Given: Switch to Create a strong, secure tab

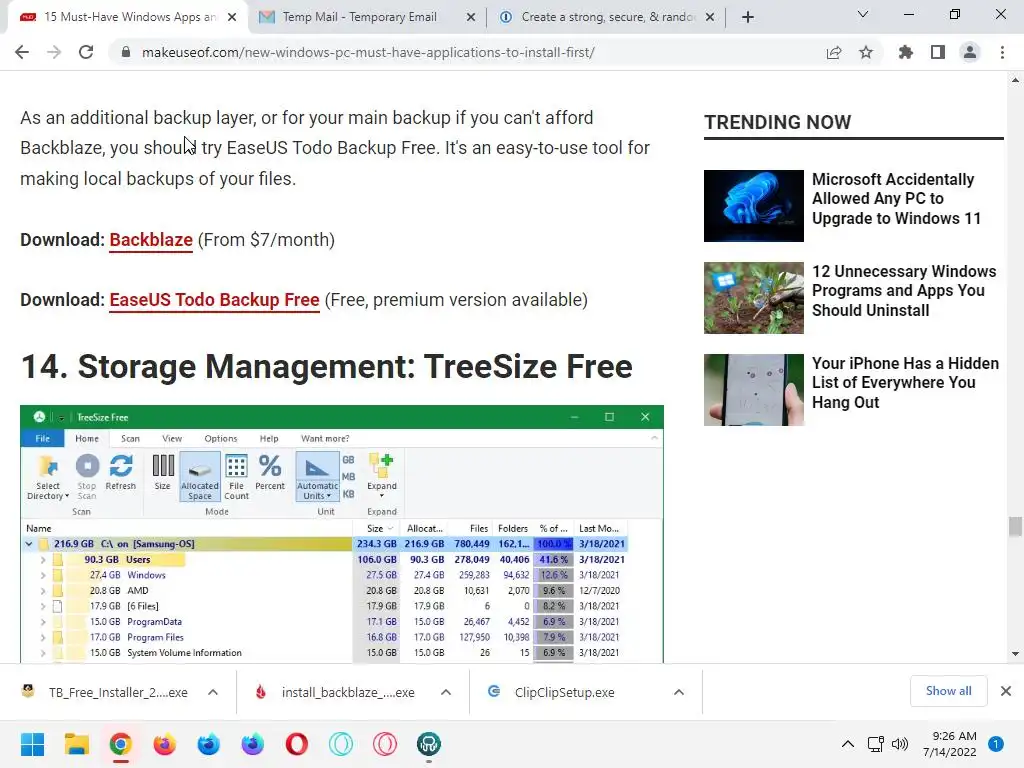Looking at the screenshot, I should click(607, 17).
